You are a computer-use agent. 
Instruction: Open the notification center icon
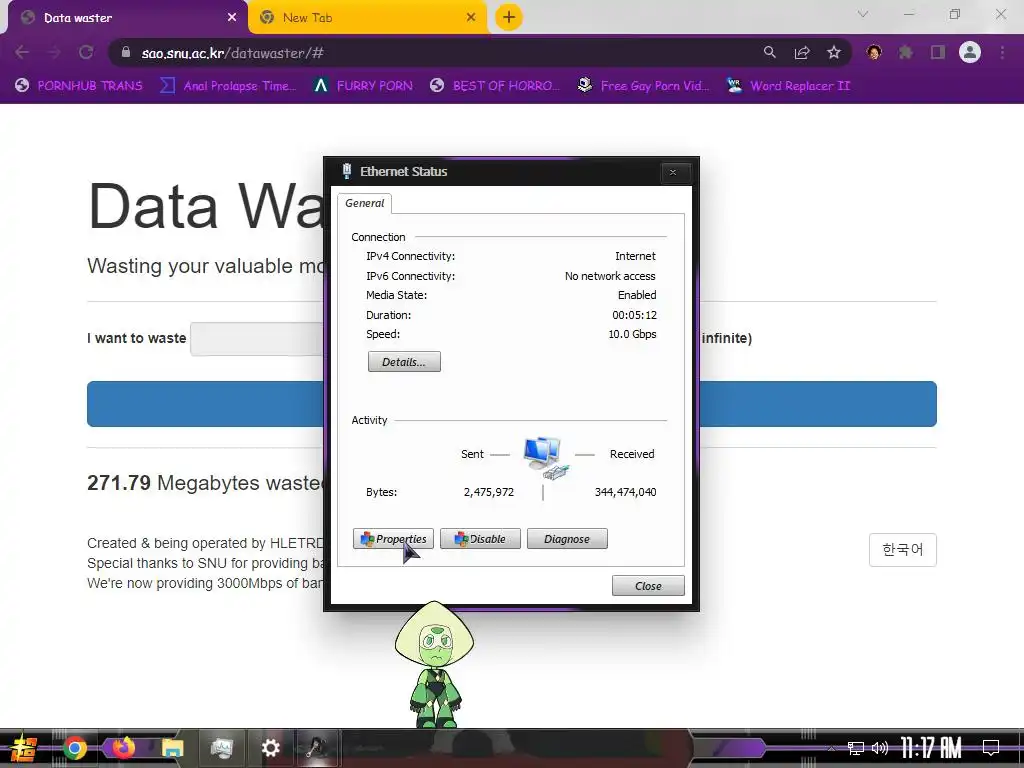tap(991, 748)
